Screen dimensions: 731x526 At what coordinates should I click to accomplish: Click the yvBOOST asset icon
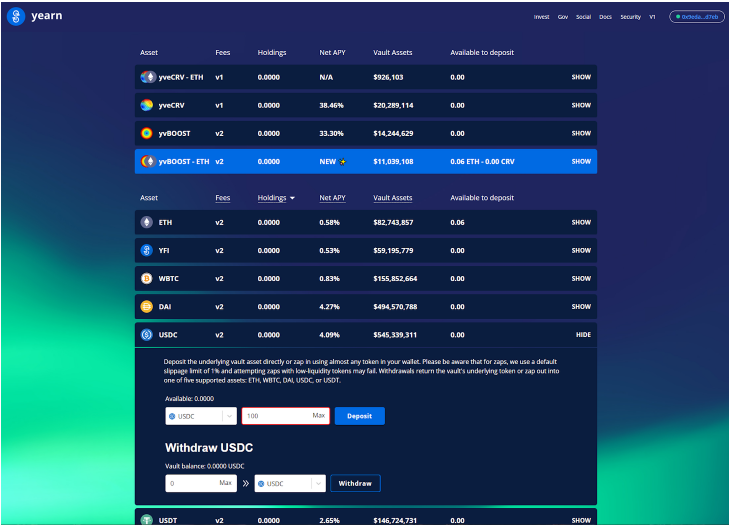click(x=146, y=133)
